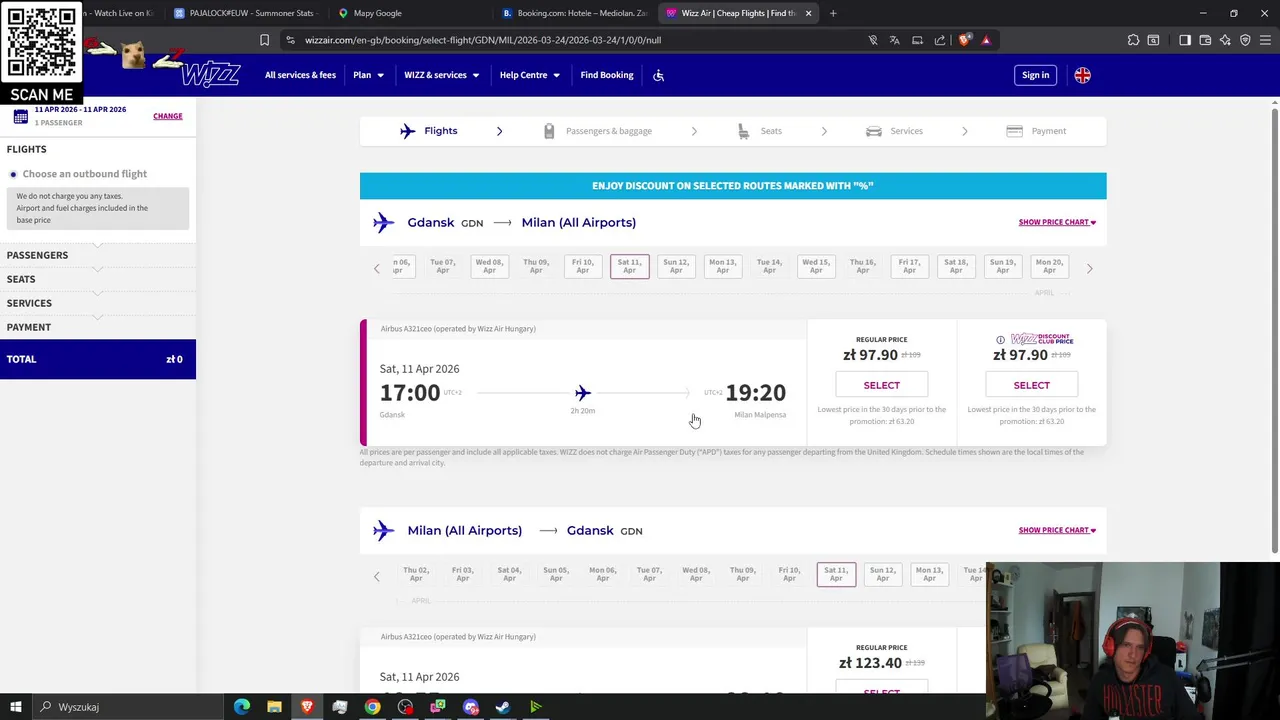Viewport: 1280px width, 720px height.
Task: Select the return Thu 09 Apr date tab
Action: [742, 574]
